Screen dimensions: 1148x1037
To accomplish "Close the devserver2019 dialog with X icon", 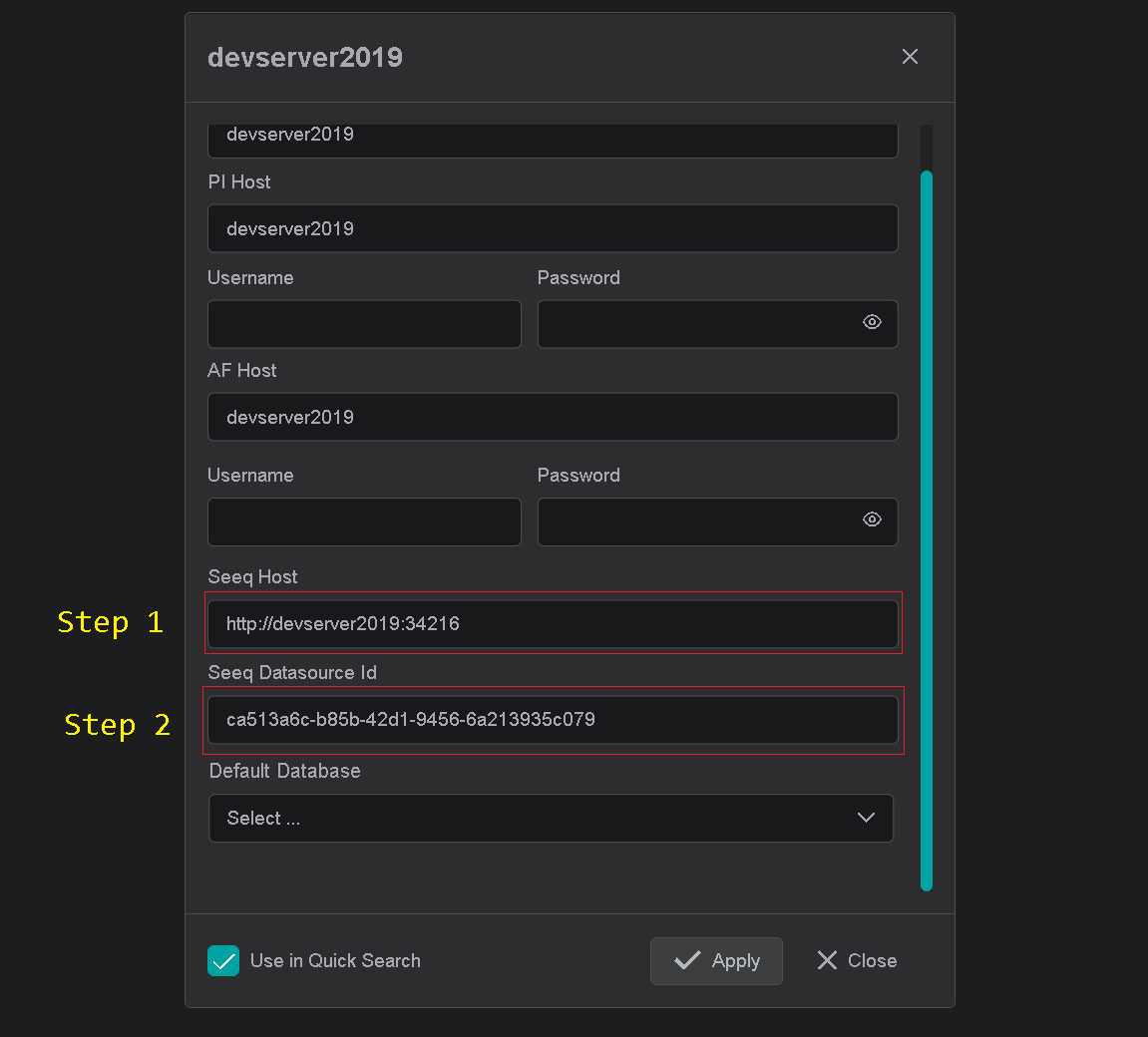I will [x=910, y=57].
